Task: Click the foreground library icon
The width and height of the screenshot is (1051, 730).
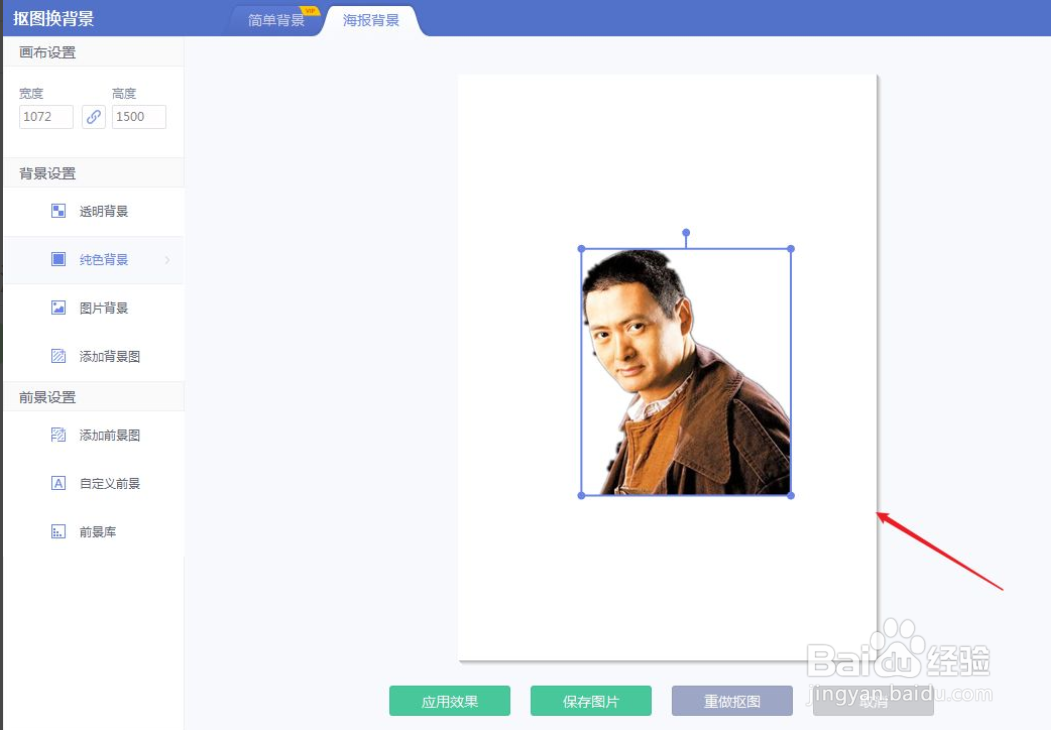Action: (x=58, y=532)
